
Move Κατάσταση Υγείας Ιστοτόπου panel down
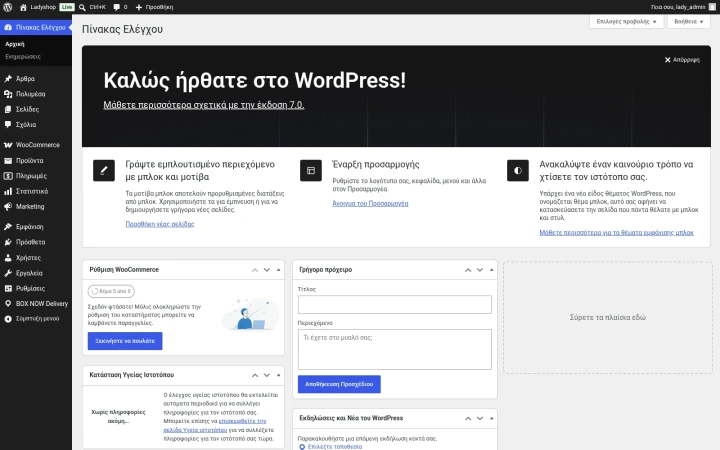coord(267,375)
